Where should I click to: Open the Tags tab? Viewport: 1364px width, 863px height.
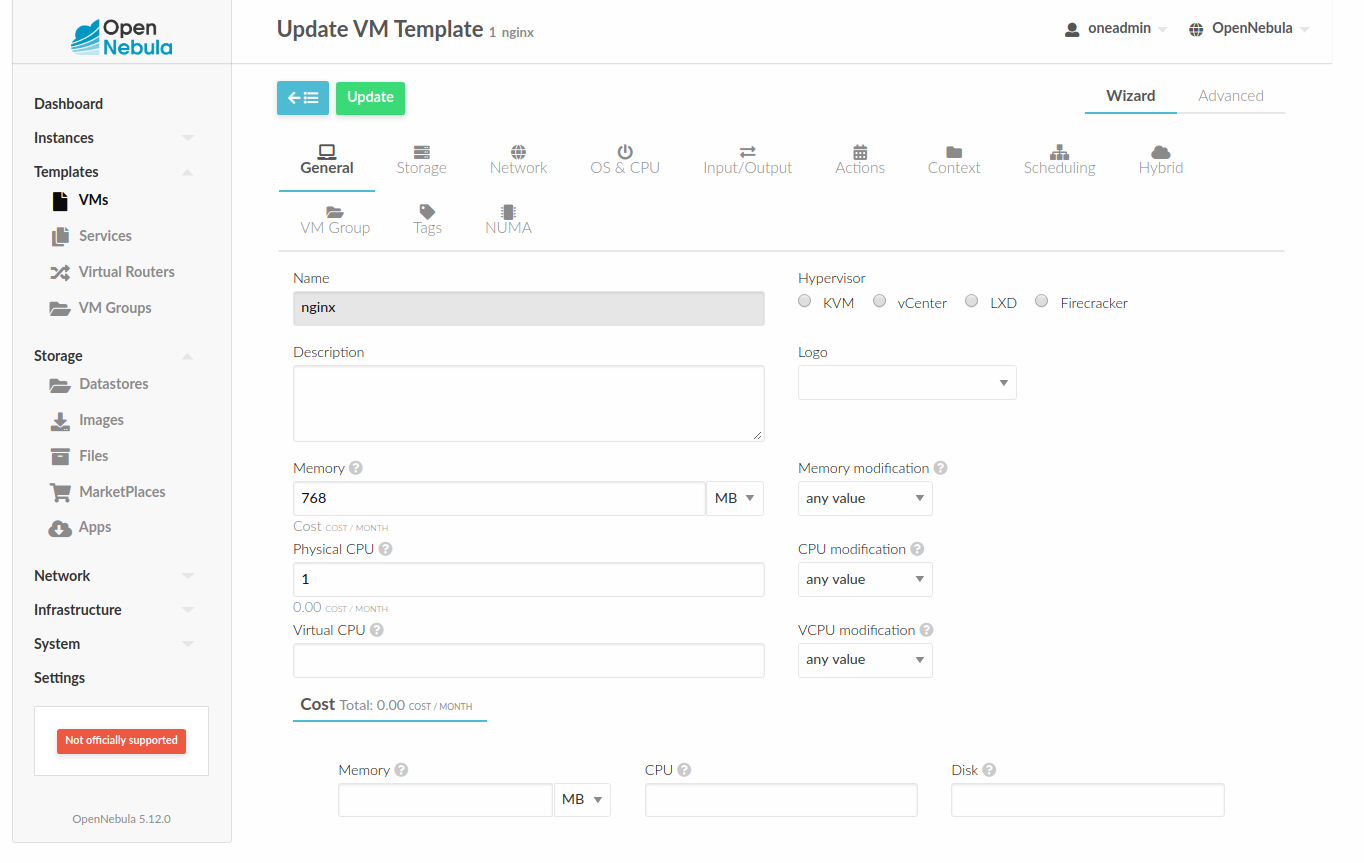coord(427,220)
